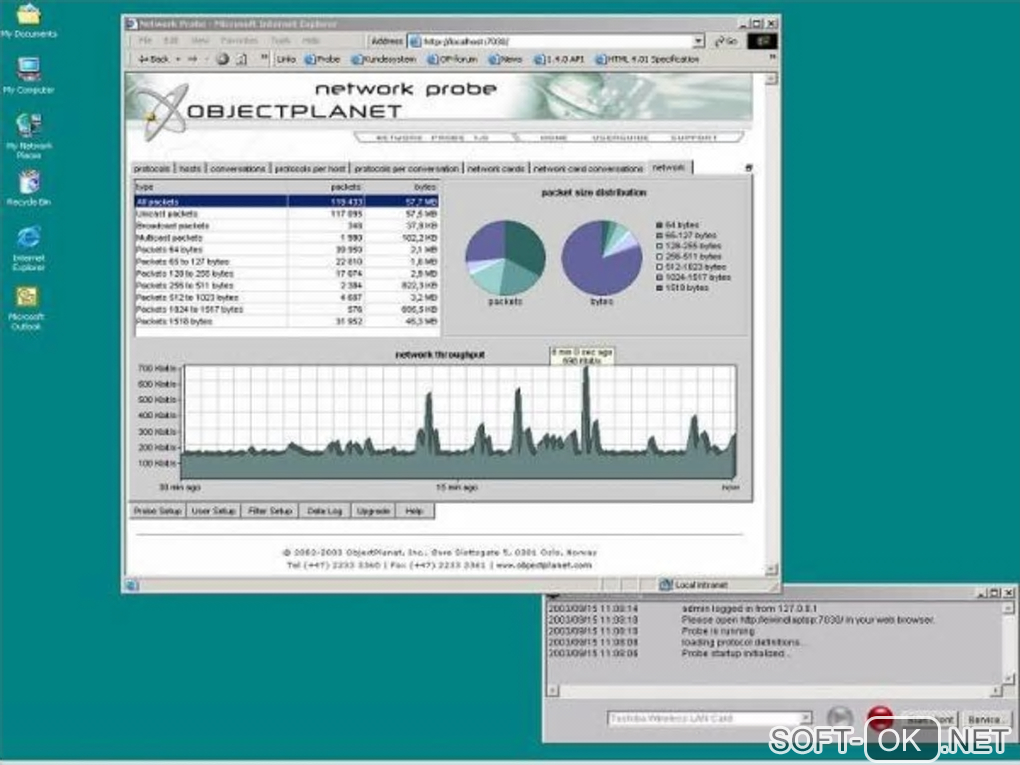Viewport: 1020px width, 765px height.
Task: Open Filter Setup
Action: [x=270, y=511]
